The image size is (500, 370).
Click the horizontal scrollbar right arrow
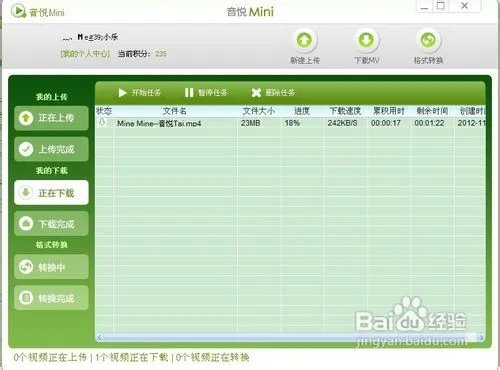[x=481, y=338]
